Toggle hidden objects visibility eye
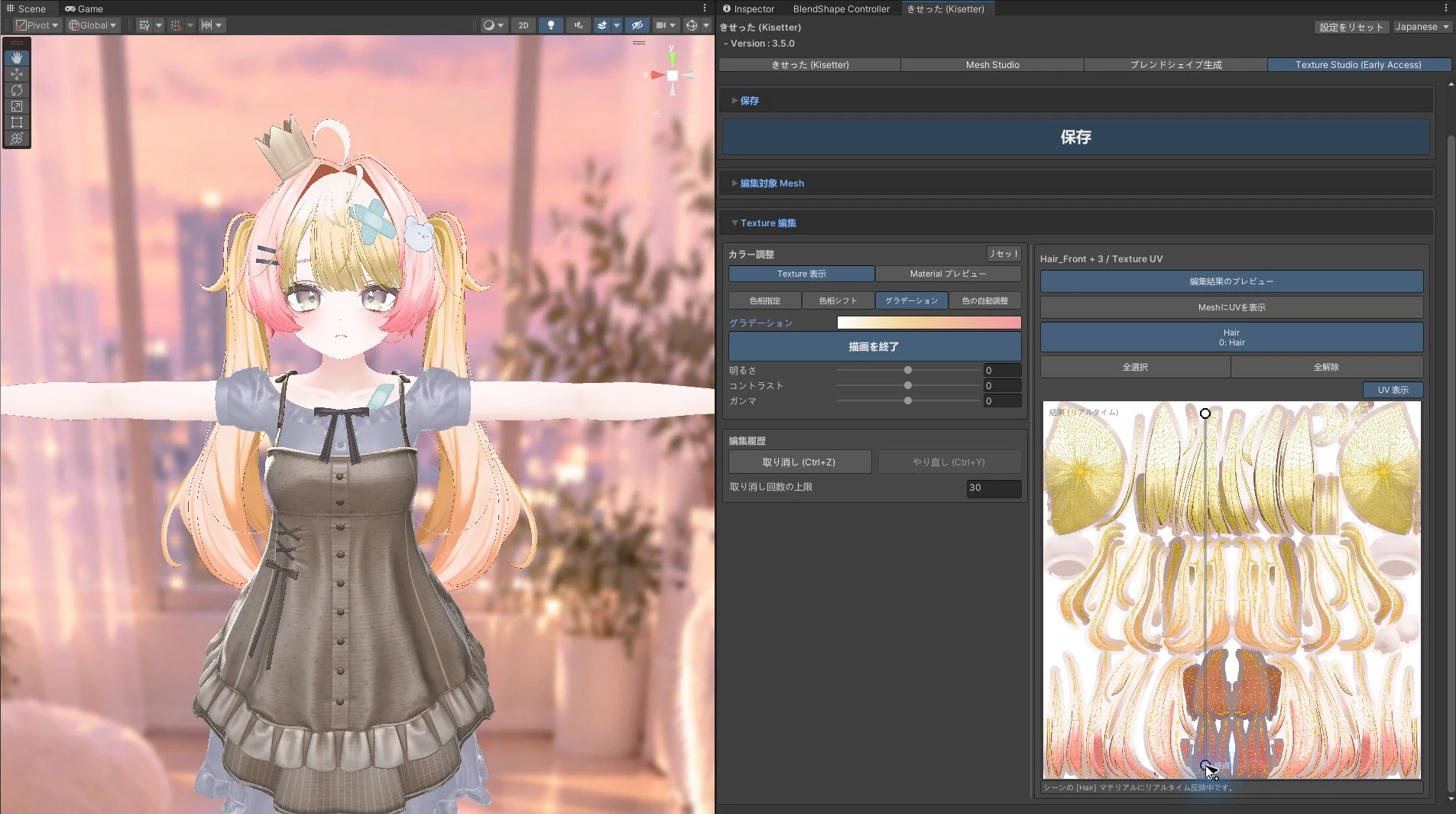The image size is (1456, 814). coord(637,25)
